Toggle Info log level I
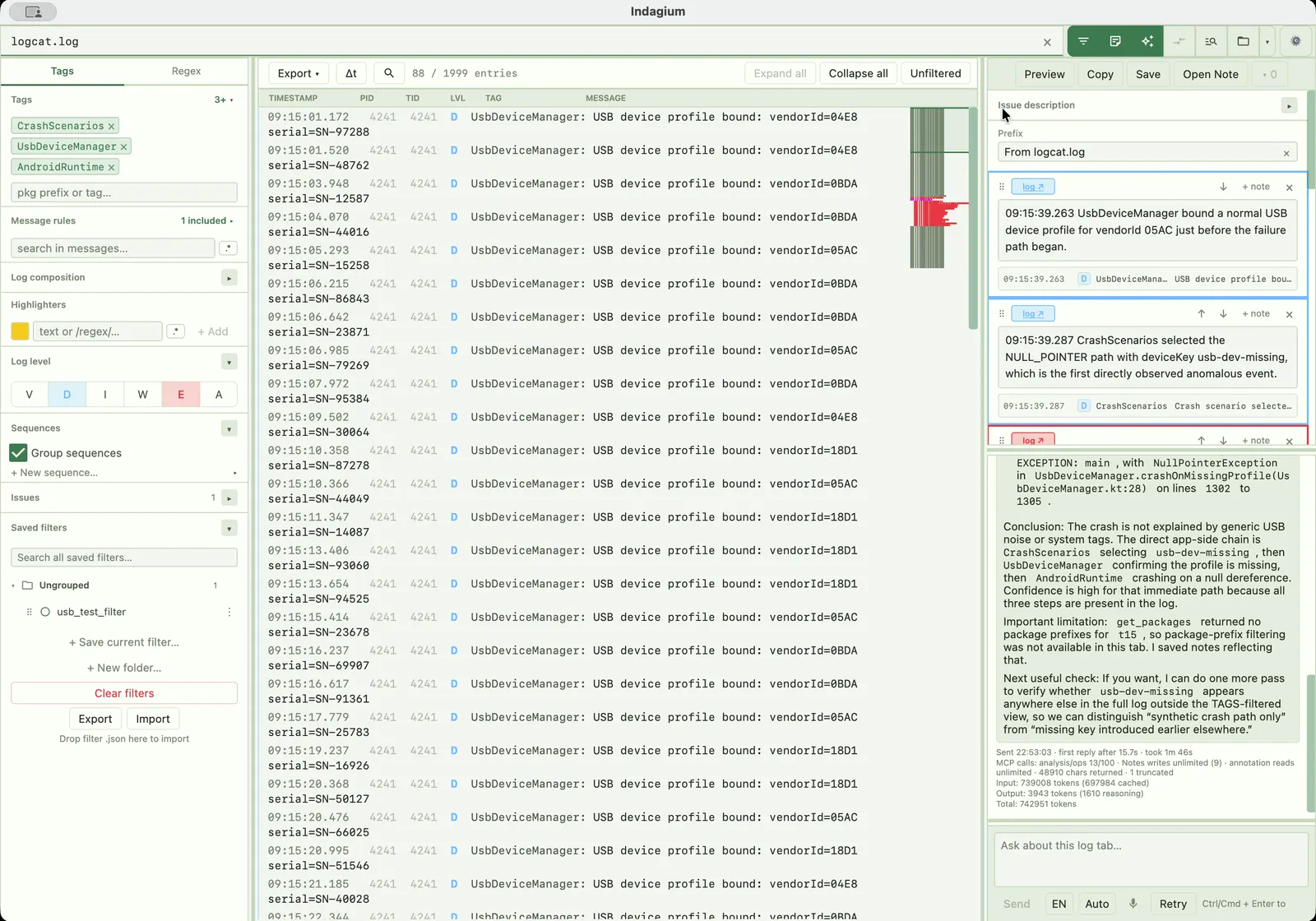The width and height of the screenshot is (1316, 921). 105,395
